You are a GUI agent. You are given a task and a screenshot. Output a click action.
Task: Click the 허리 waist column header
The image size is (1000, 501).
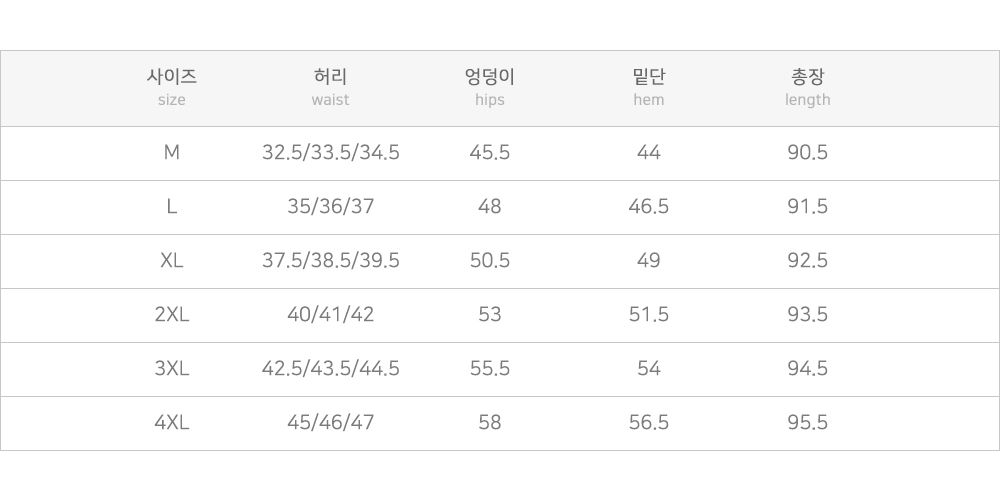[330, 87]
